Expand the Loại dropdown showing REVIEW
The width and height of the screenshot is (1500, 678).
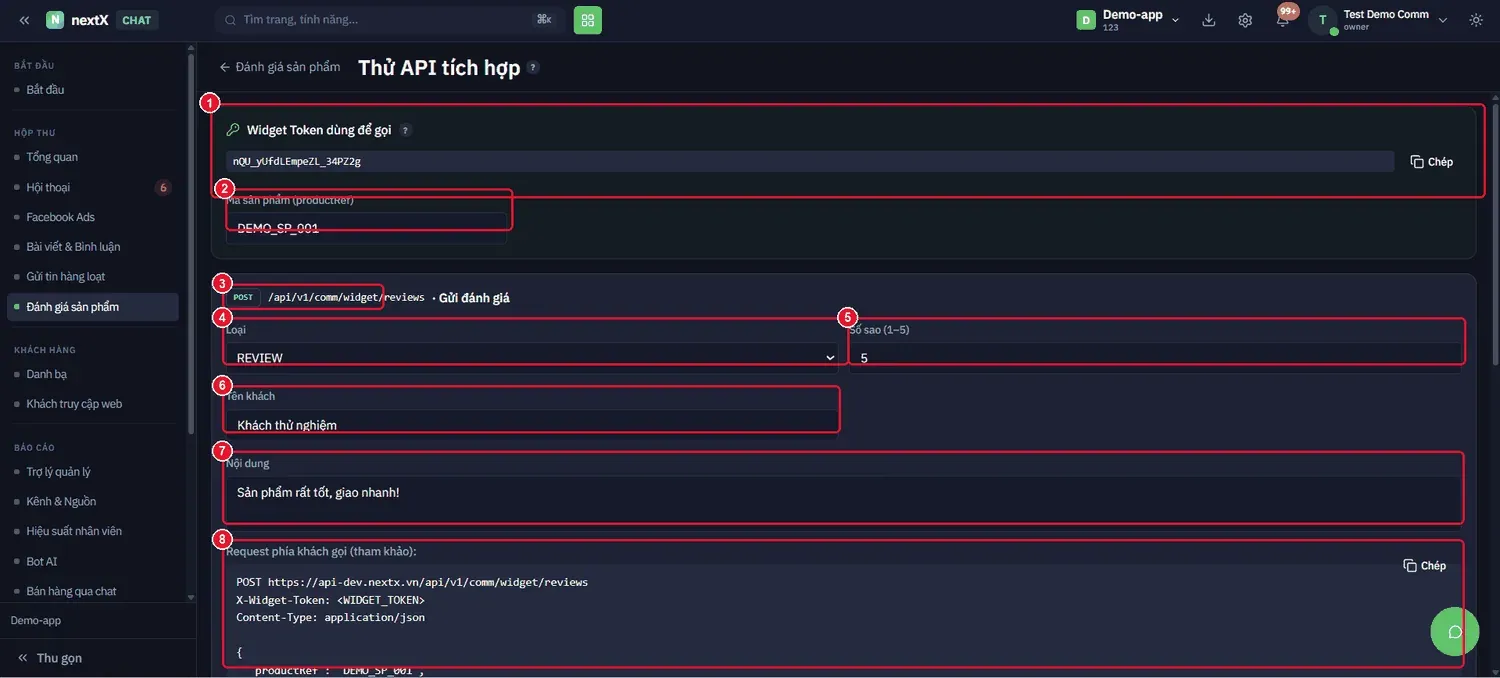(x=532, y=357)
